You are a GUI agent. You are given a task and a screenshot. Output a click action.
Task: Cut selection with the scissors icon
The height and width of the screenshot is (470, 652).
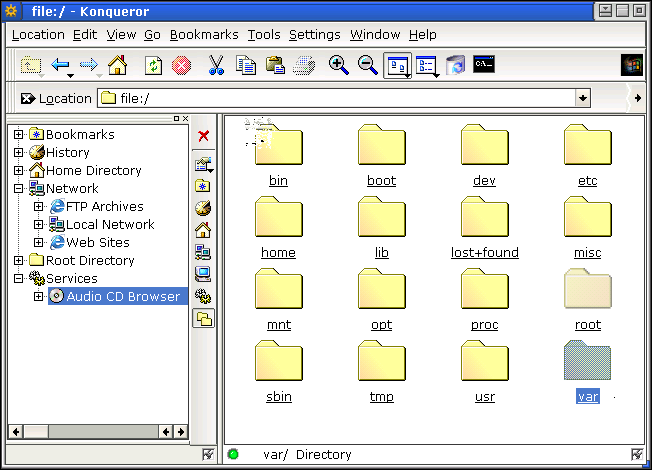216,65
